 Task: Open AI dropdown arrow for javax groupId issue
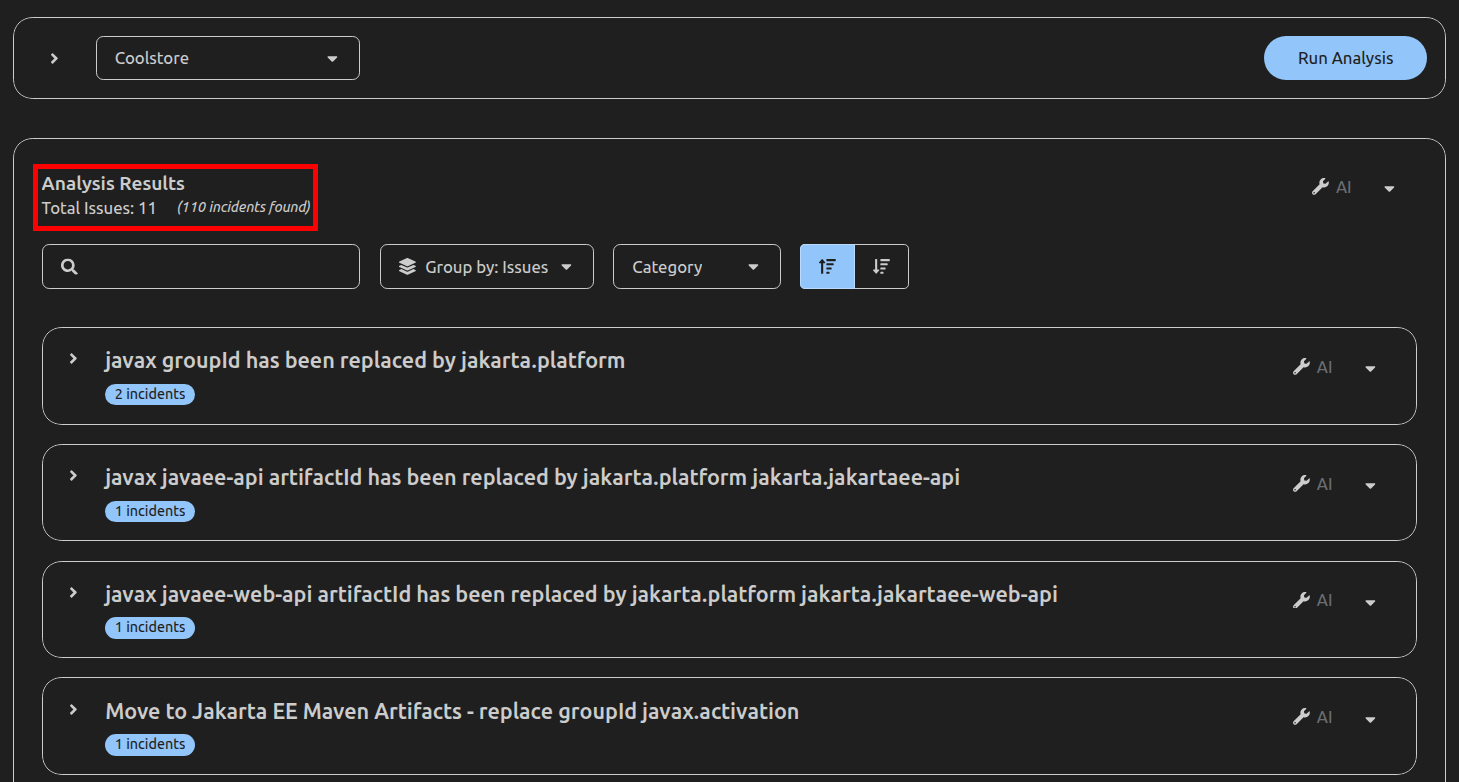pos(1370,368)
